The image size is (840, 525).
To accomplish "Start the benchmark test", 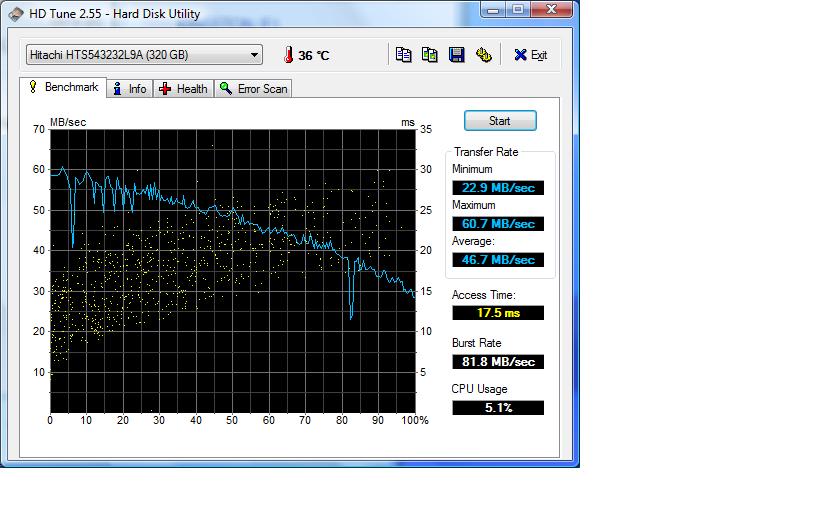I will point(500,121).
